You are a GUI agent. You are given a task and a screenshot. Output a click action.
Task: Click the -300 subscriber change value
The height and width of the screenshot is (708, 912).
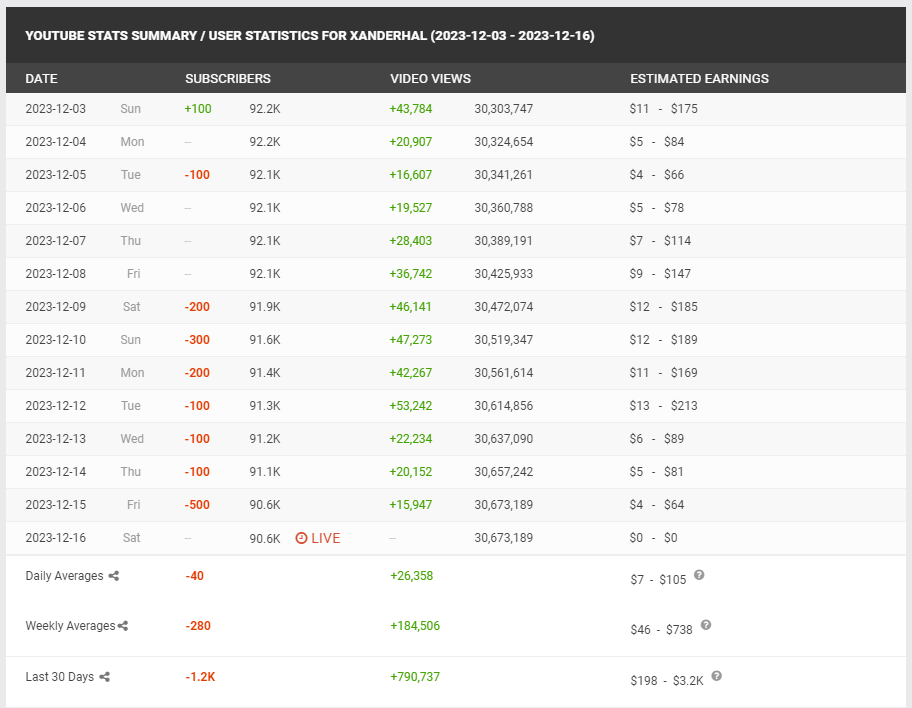(x=197, y=340)
